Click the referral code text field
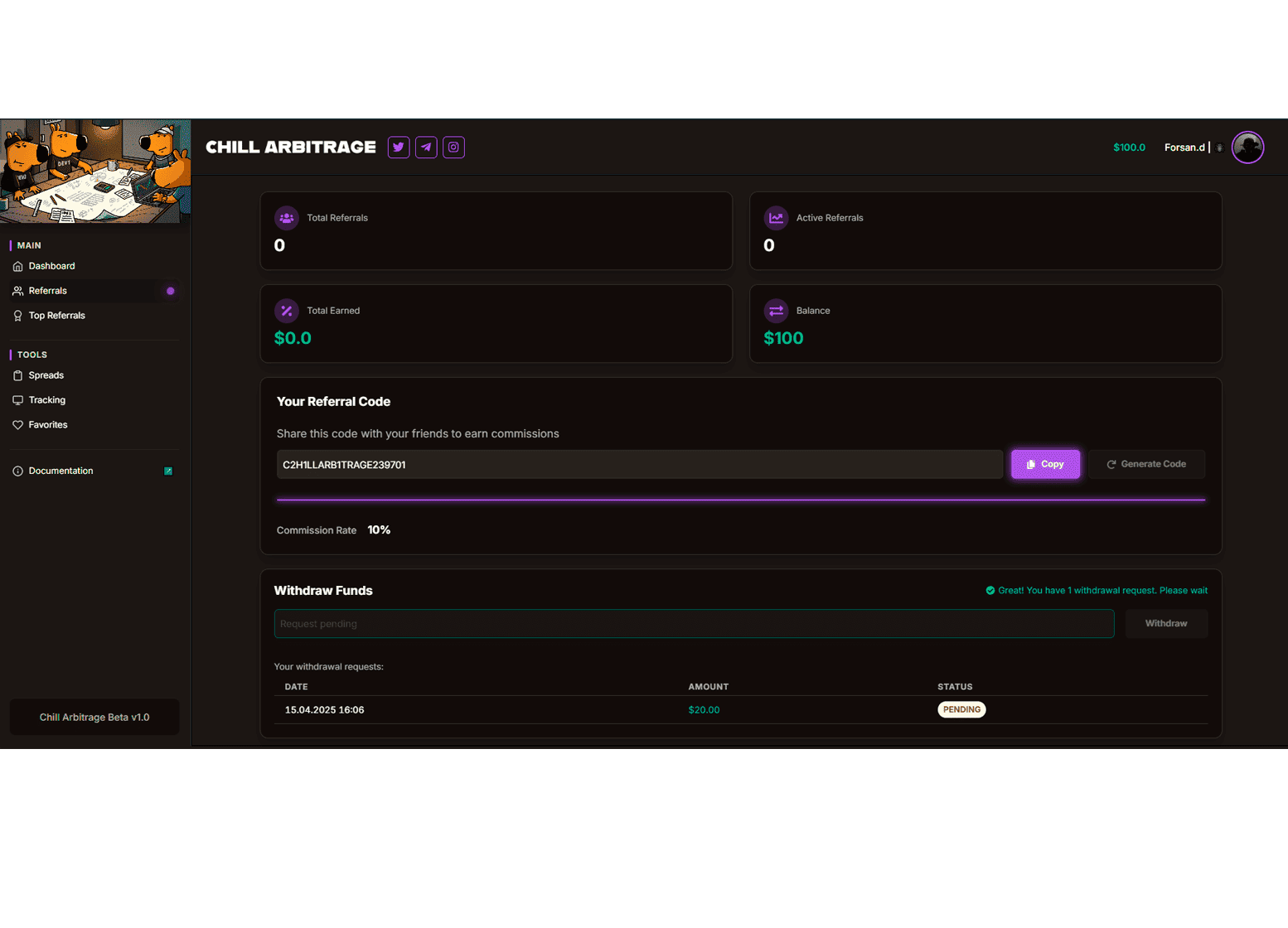 (639, 465)
